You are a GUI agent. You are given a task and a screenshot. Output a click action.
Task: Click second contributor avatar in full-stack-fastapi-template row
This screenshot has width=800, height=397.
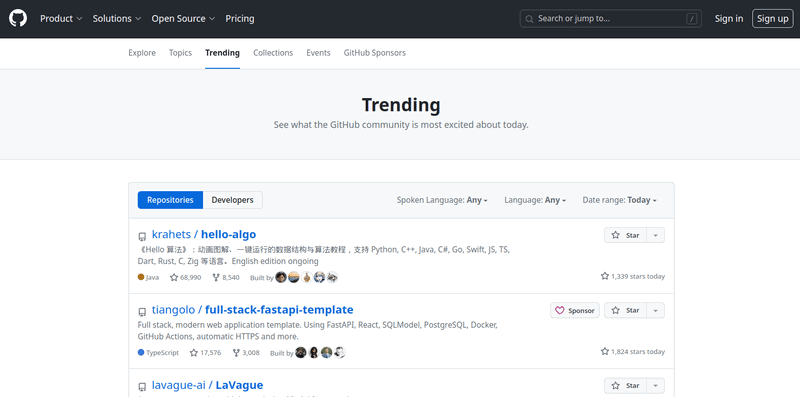pyautogui.click(x=314, y=352)
